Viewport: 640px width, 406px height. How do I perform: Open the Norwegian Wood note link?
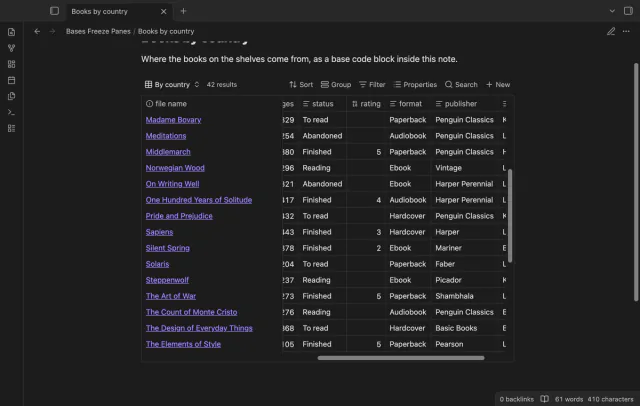coord(175,168)
